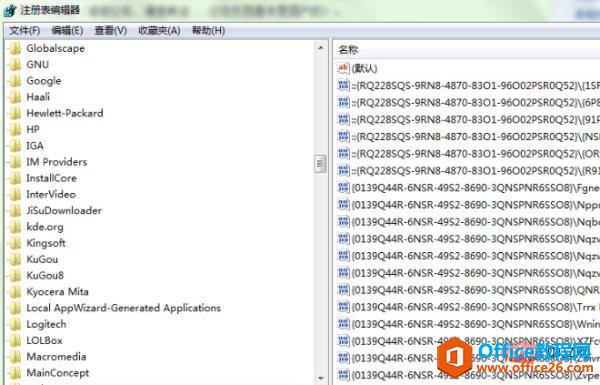Open the 编辑(E) menu
Image resolution: width=600 pixels, height=385 pixels.
coord(67,31)
